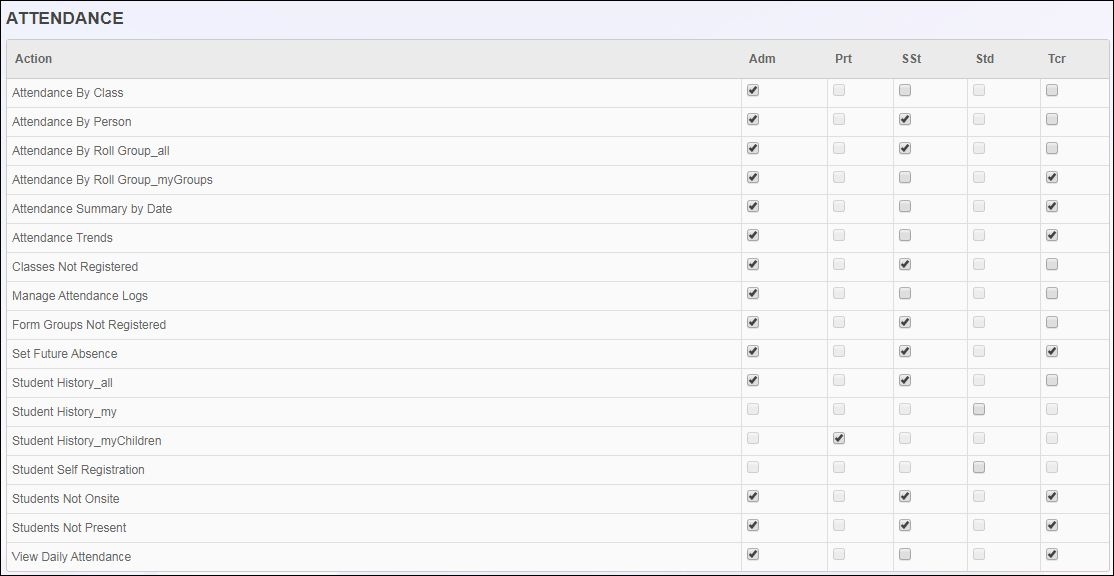Enable Tcr for Attendance By Roll Group_all

[1052, 148]
